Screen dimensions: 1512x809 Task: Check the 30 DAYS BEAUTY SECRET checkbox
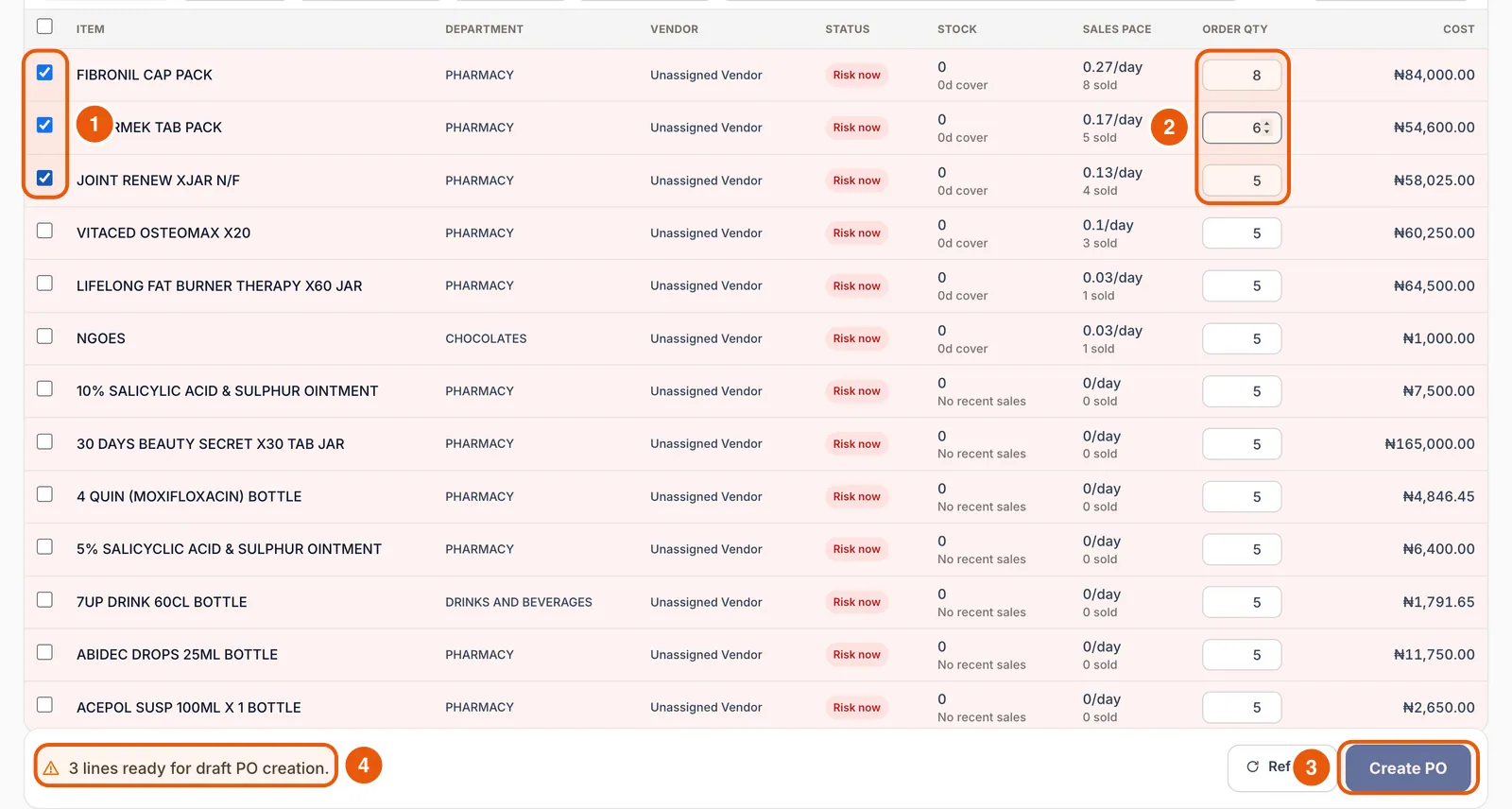44,441
